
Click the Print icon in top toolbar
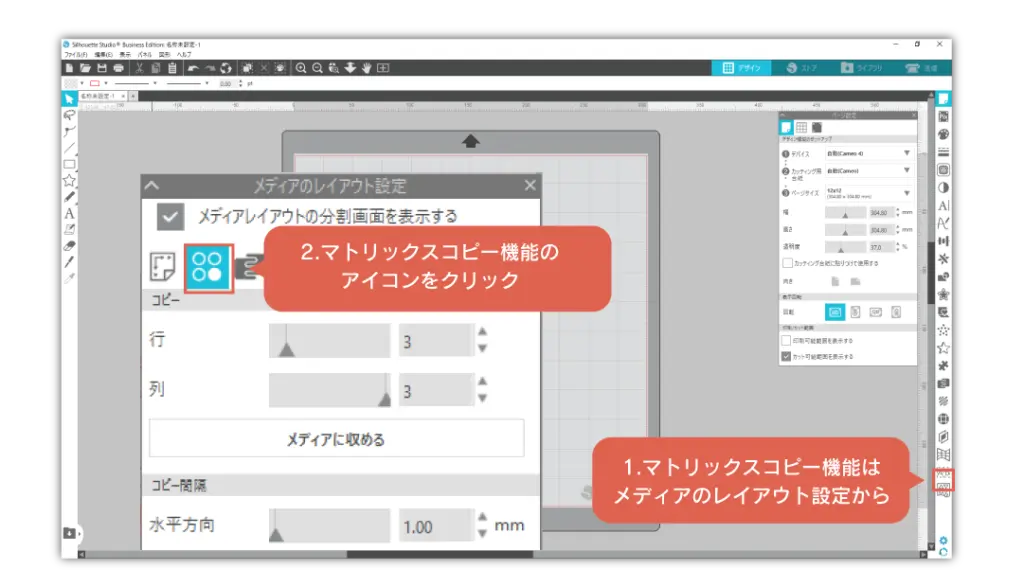click(119, 68)
